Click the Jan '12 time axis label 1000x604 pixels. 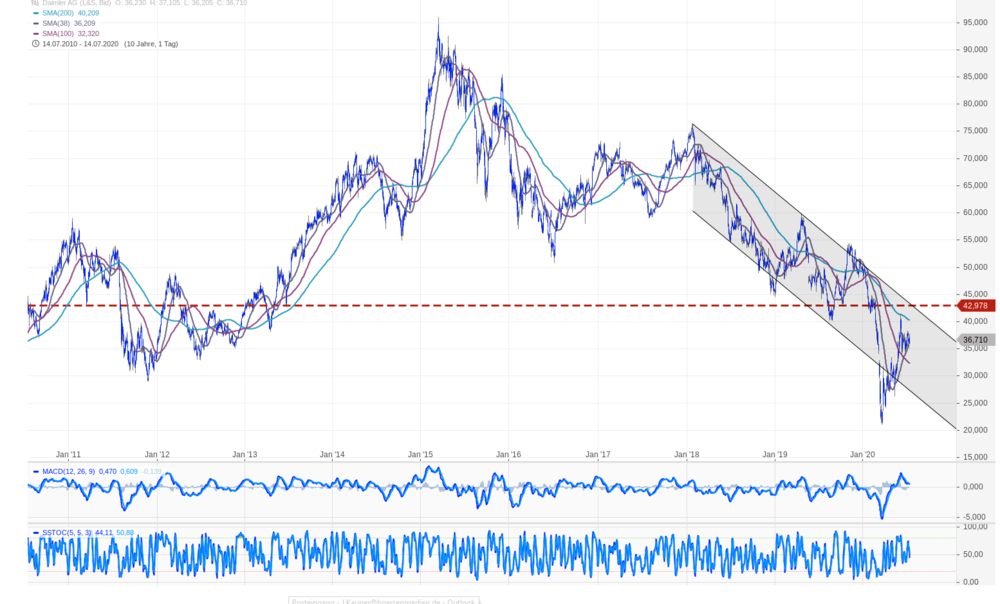157,455
